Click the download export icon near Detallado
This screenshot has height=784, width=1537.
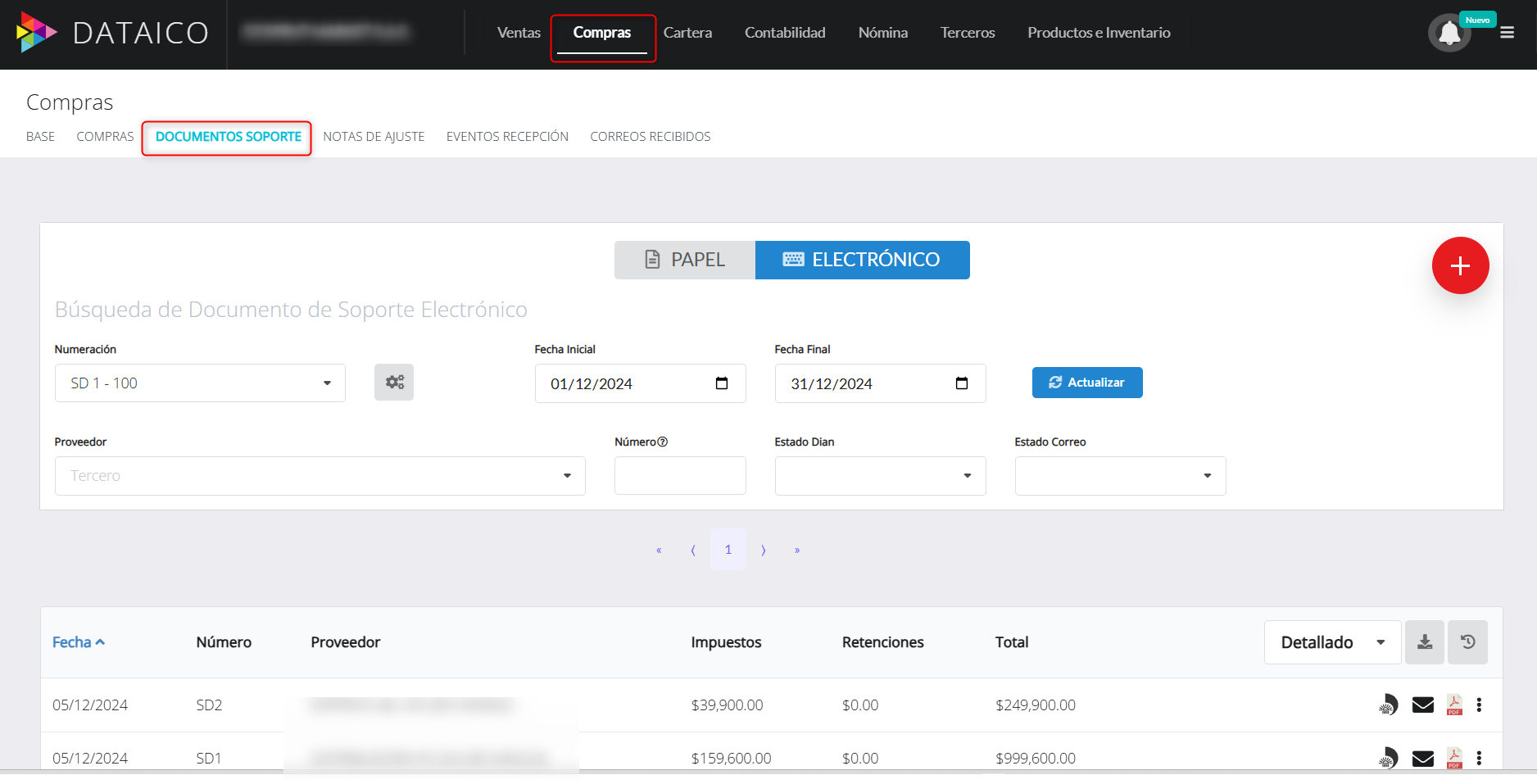coord(1424,642)
